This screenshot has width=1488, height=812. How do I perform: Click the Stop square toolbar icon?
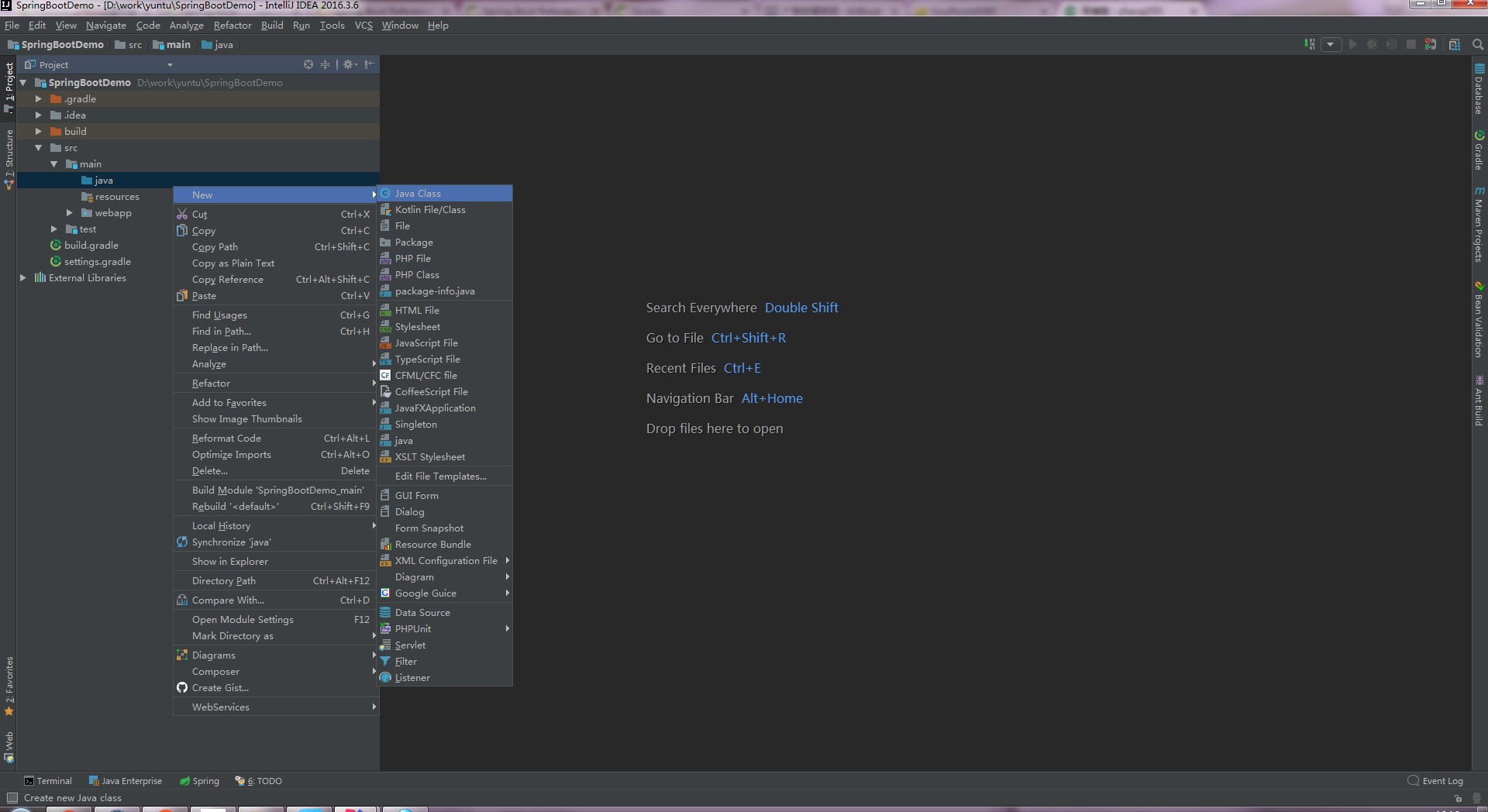click(1411, 44)
